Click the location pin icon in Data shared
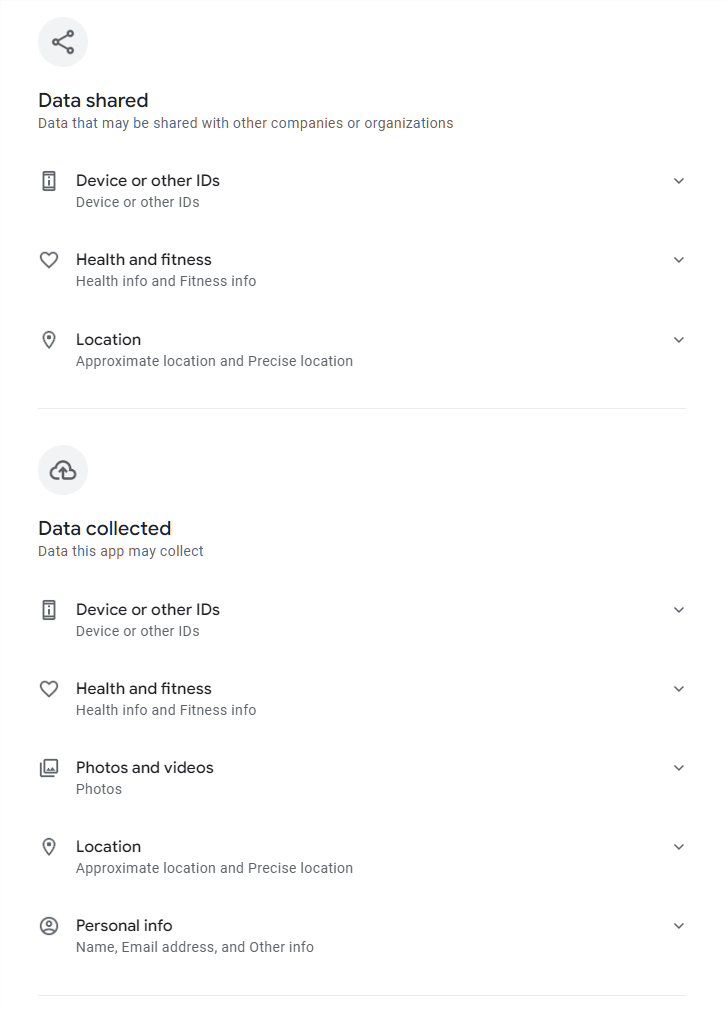The image size is (726, 1010). coord(49,340)
